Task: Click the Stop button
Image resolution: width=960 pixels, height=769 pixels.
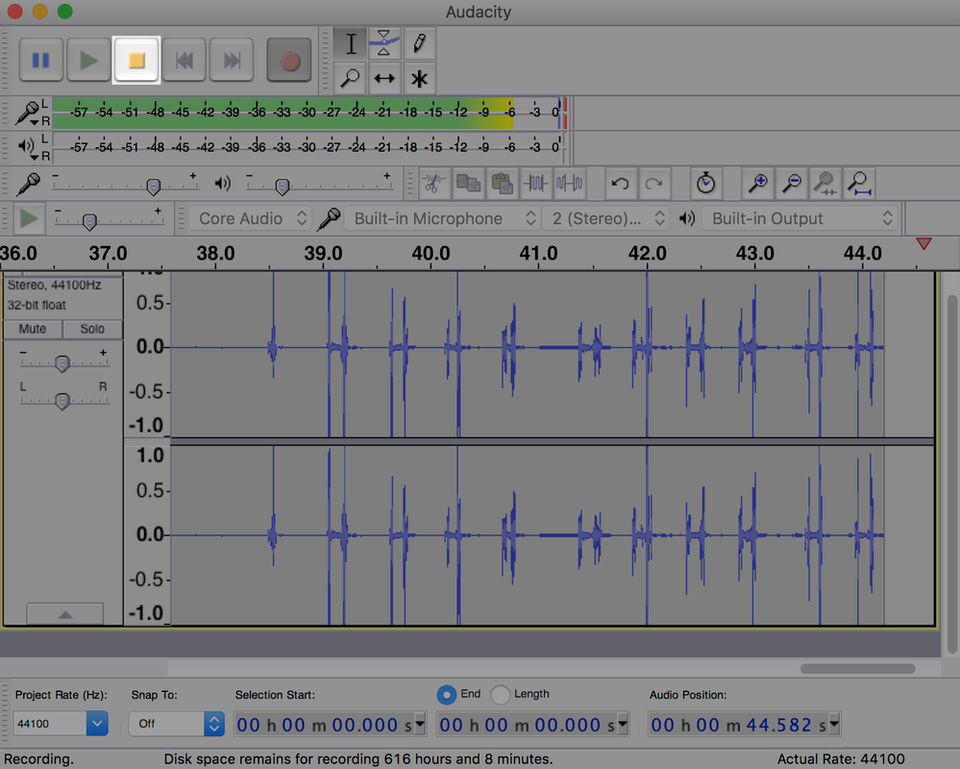Action: pyautogui.click(x=137, y=61)
